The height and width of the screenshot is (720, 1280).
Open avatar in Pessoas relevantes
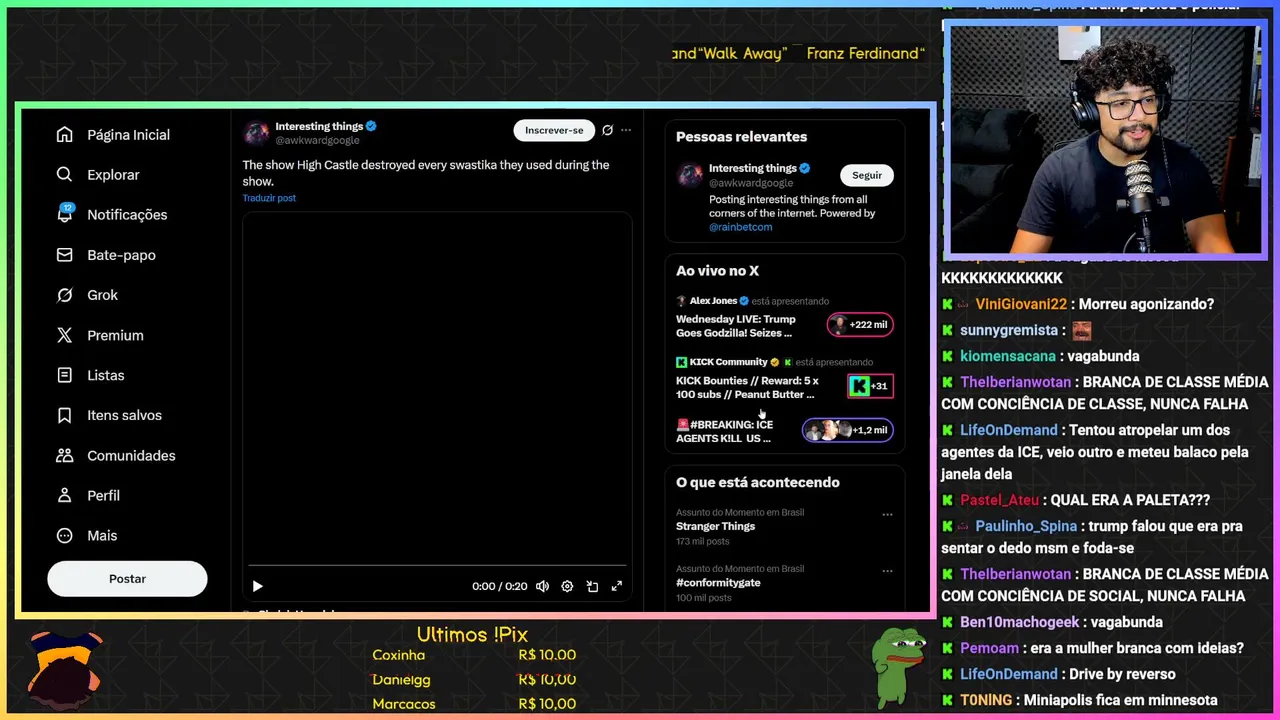click(x=690, y=175)
